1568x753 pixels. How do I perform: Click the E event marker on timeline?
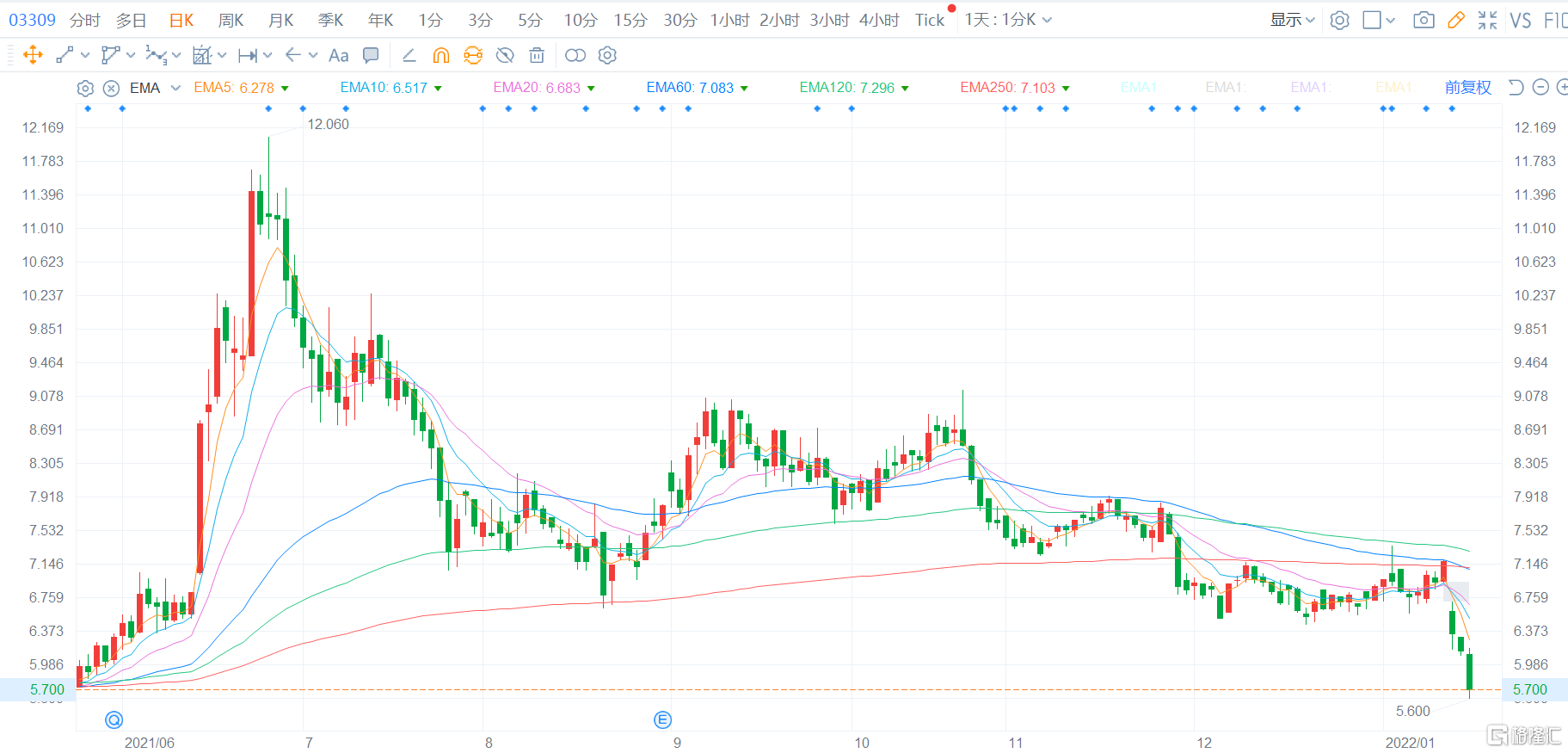[x=662, y=719]
